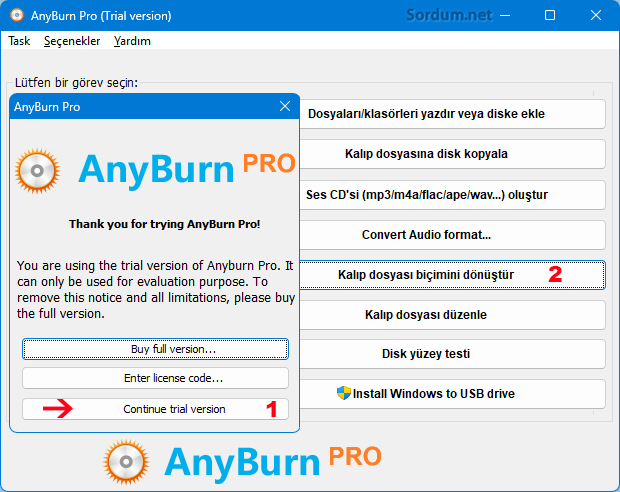
Task: Close the AnyBurn Pro main window
Action: tap(595, 15)
